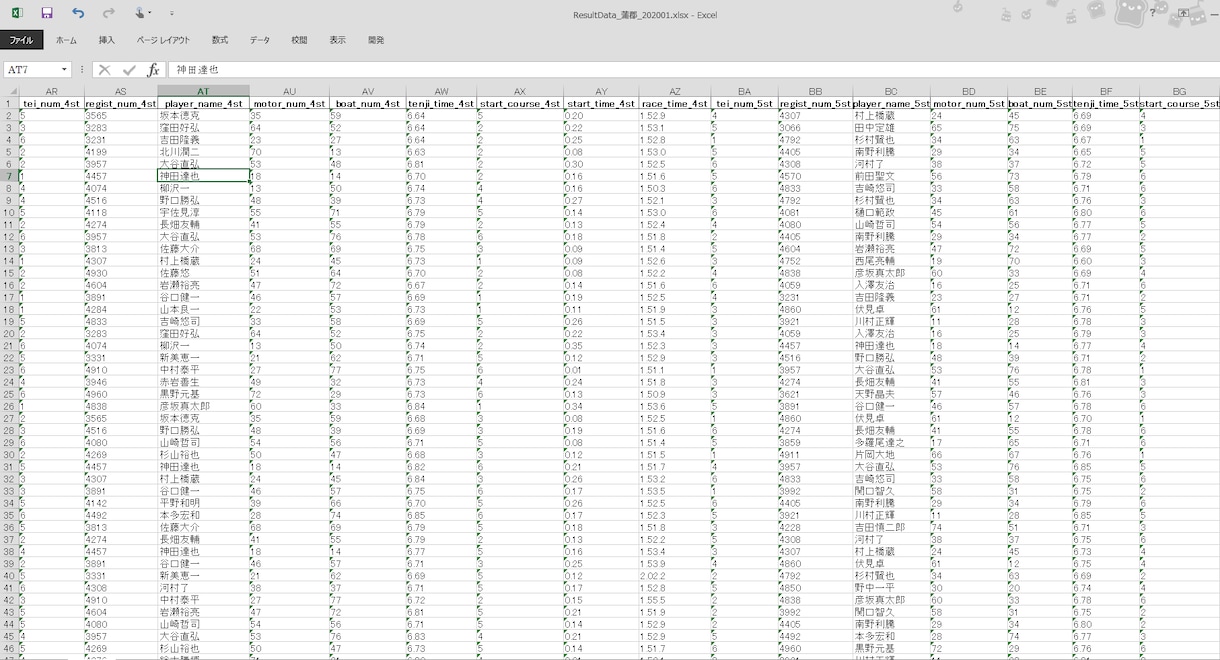Open the 挿入 ribbon tab
Viewport: 1220px width, 660px height.
click(x=107, y=40)
